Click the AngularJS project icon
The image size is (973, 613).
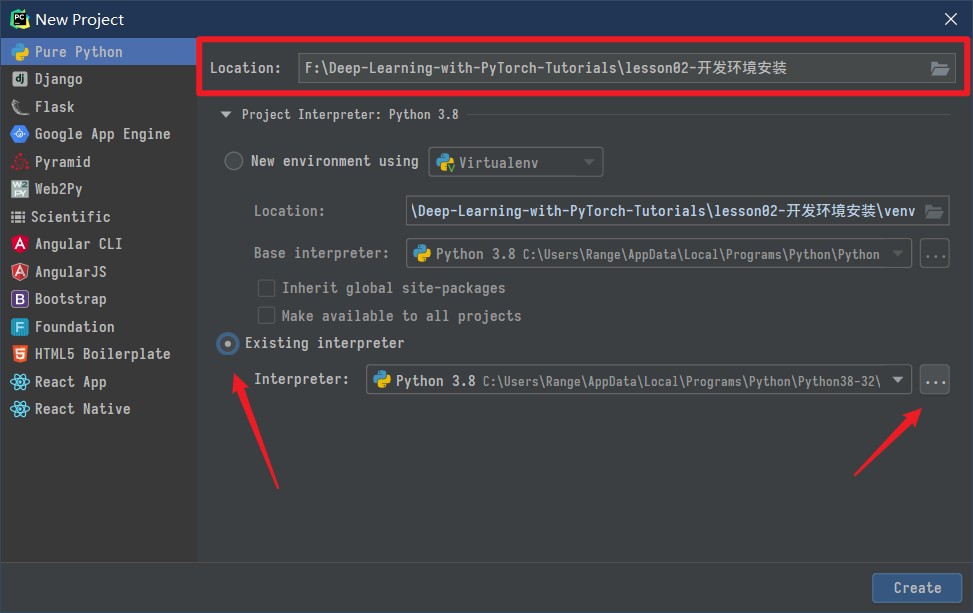point(20,271)
